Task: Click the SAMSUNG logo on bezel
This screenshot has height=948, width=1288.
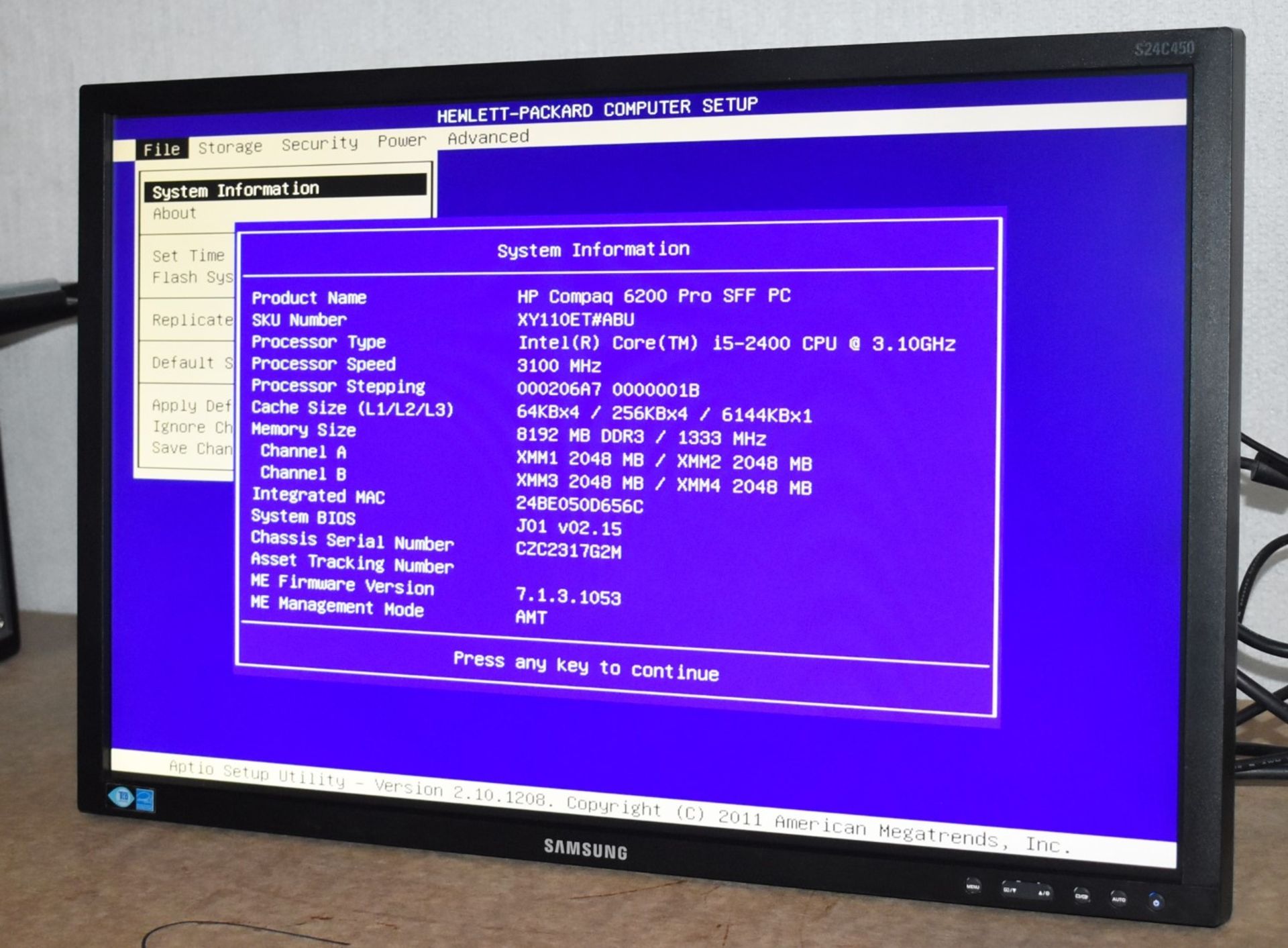Action: pyautogui.click(x=585, y=849)
